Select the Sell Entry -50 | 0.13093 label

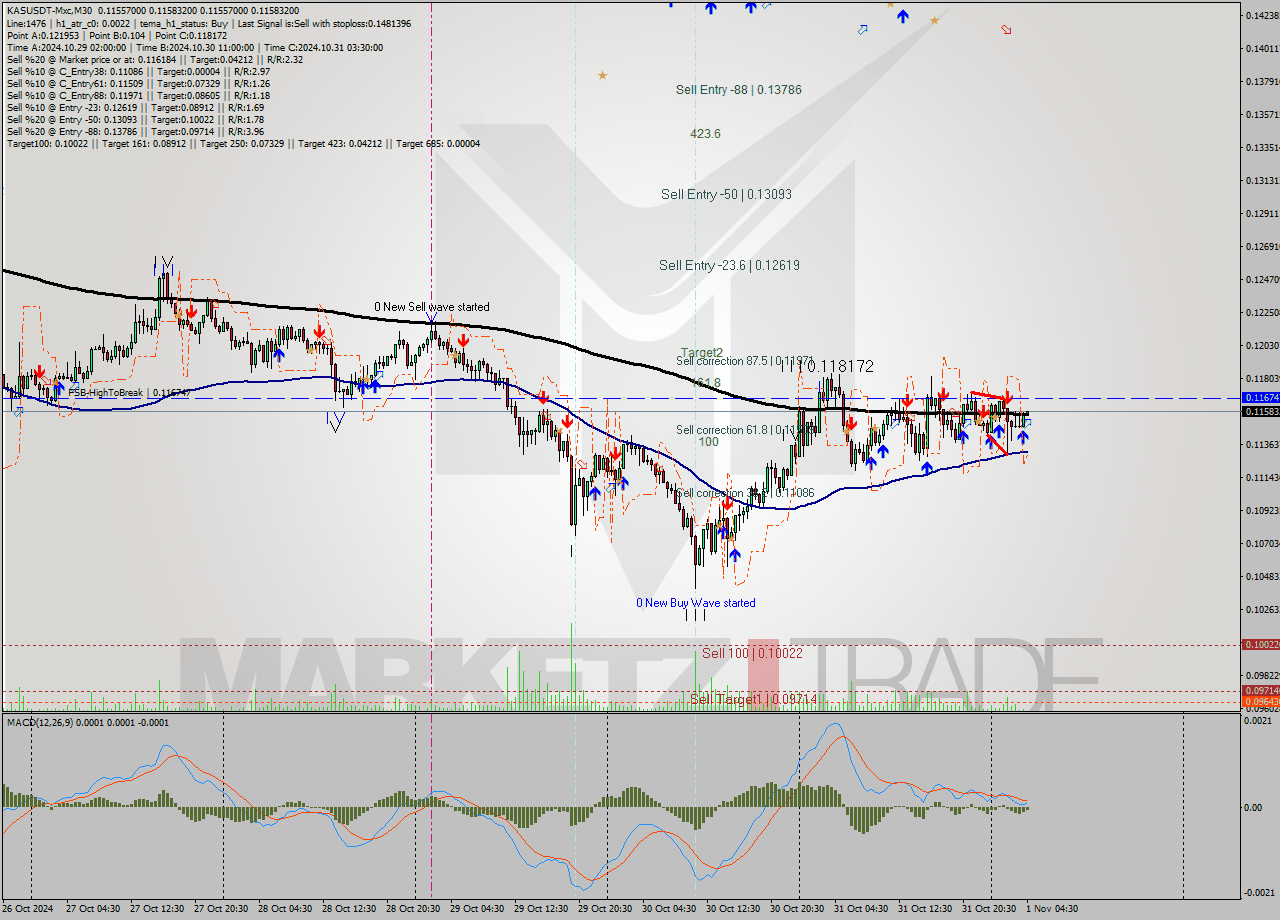pos(726,194)
